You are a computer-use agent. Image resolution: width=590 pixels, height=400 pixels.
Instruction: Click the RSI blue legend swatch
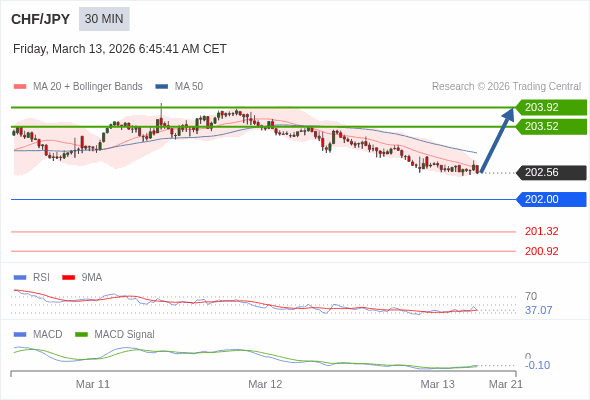(20, 278)
